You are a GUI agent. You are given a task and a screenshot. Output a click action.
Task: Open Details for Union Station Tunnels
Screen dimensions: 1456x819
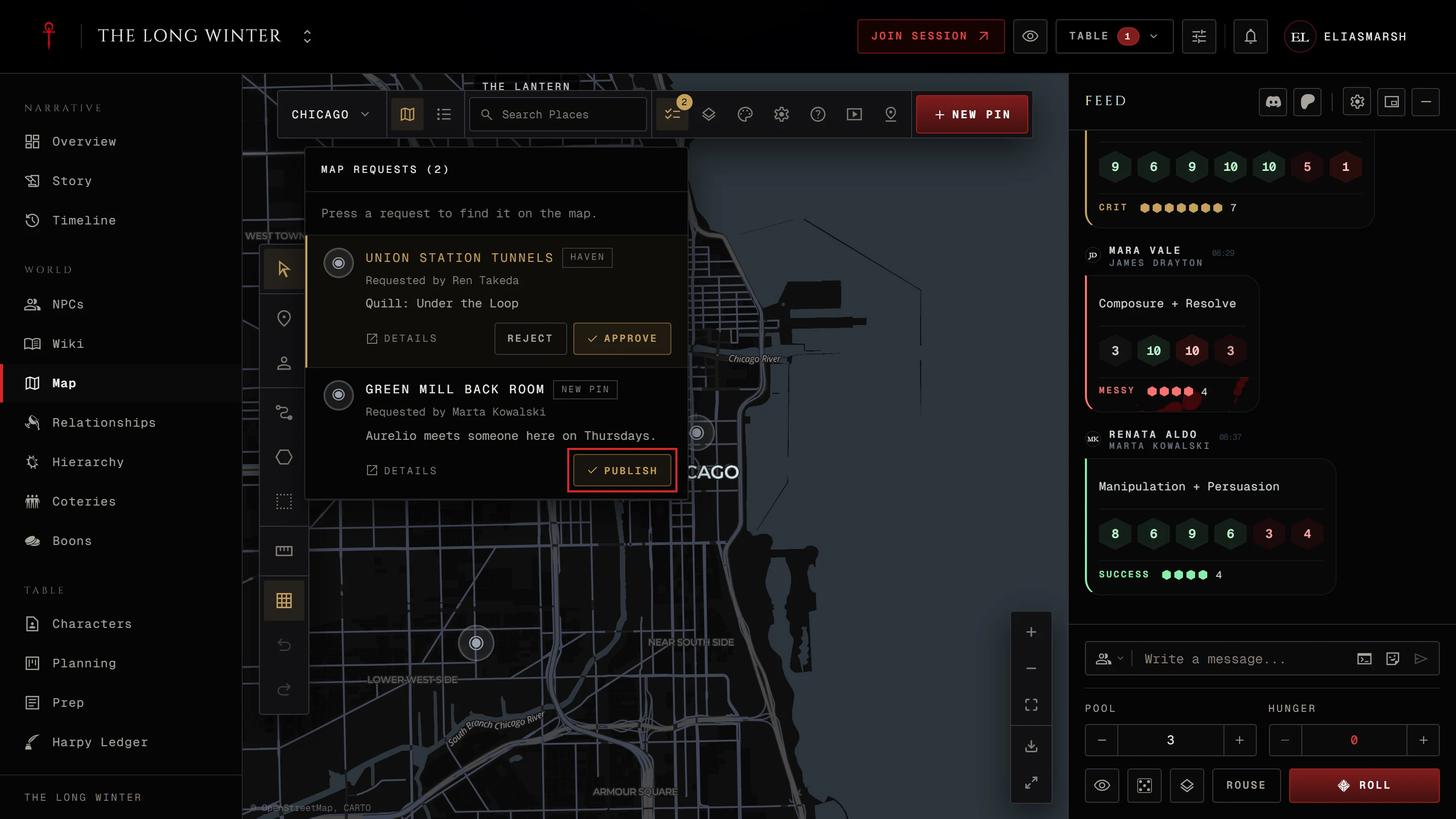401,339
